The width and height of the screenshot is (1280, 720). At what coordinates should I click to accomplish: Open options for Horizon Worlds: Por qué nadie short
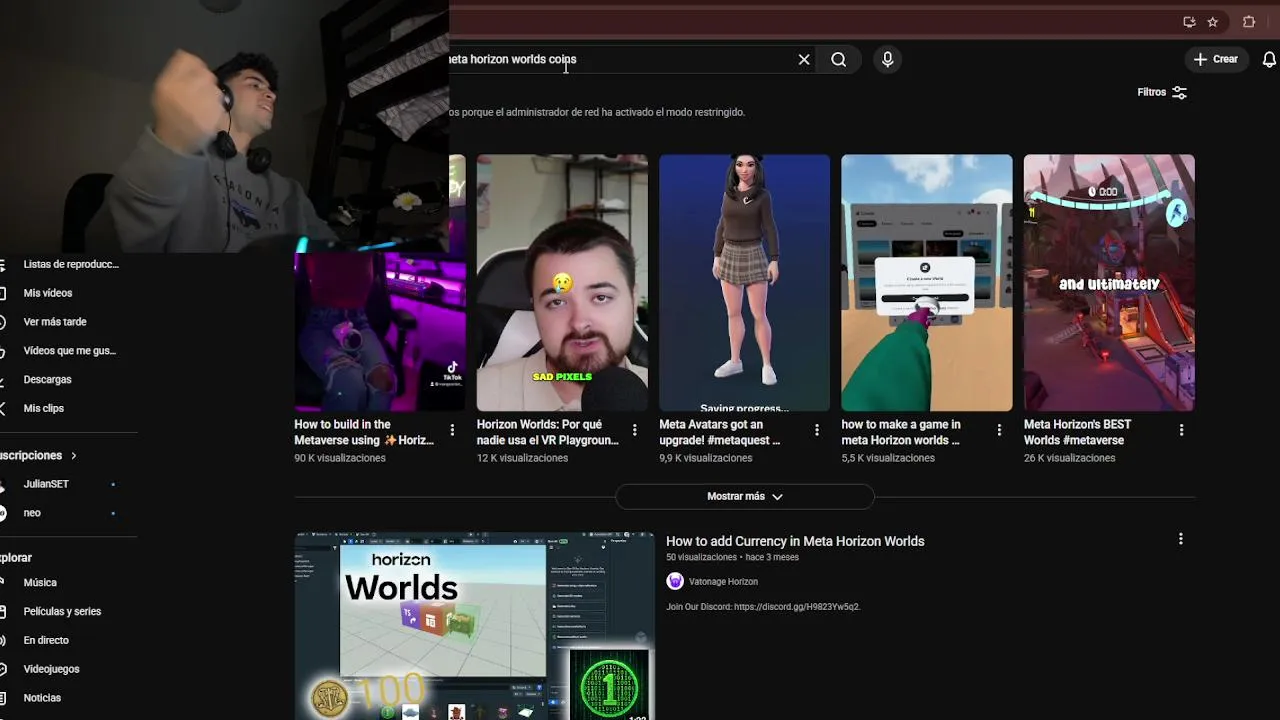coord(634,430)
